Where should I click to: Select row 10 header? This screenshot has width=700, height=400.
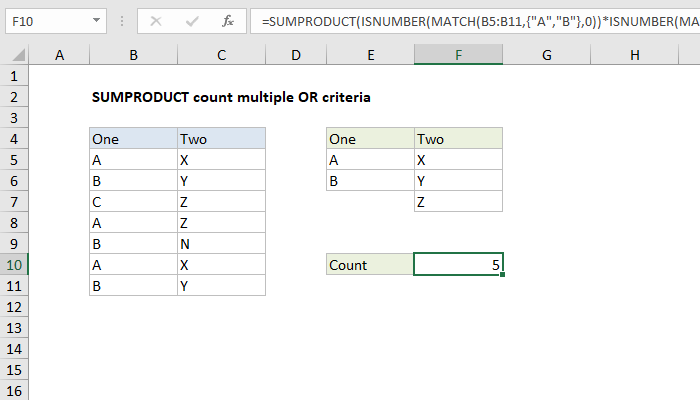(14, 265)
